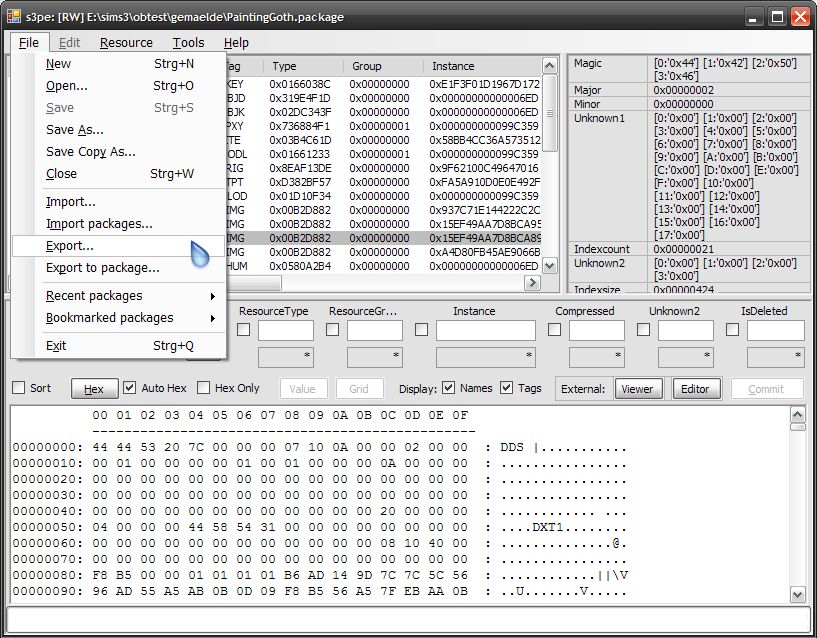817x638 pixels.
Task: Click the external Editor button
Action: coord(695,389)
